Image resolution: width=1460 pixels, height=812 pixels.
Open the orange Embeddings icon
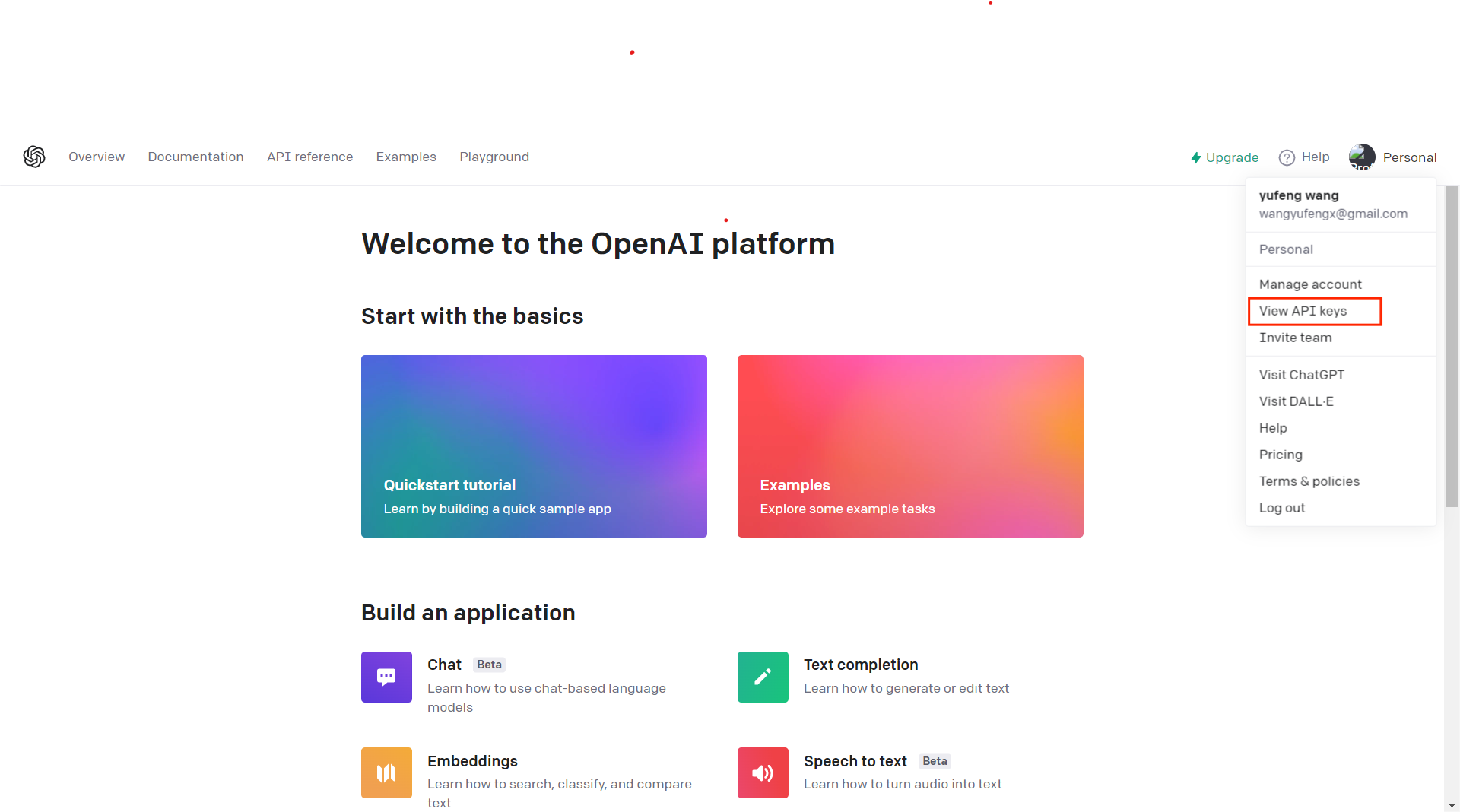(386, 772)
